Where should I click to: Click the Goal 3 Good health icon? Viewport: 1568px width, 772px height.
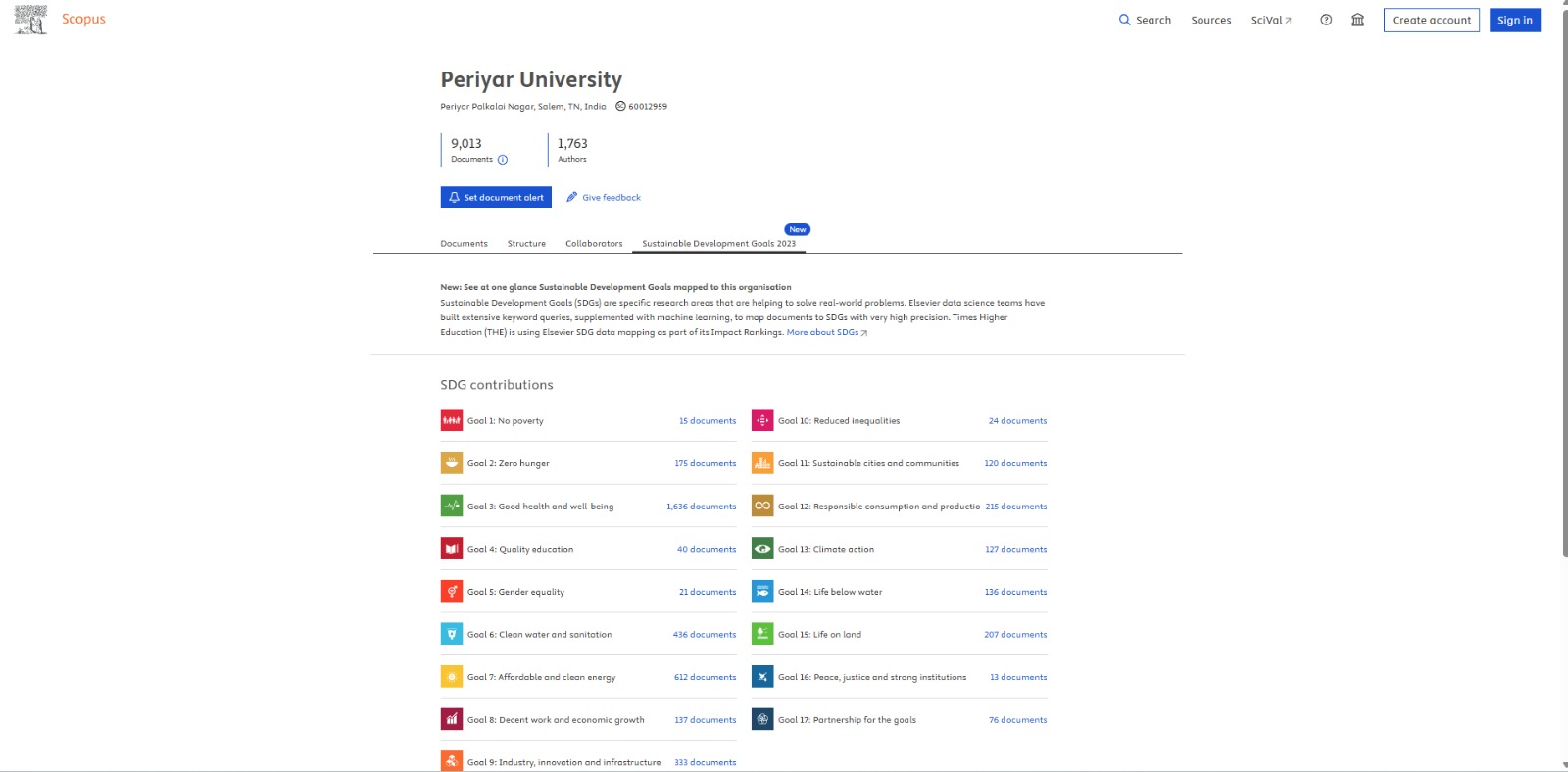(x=451, y=507)
